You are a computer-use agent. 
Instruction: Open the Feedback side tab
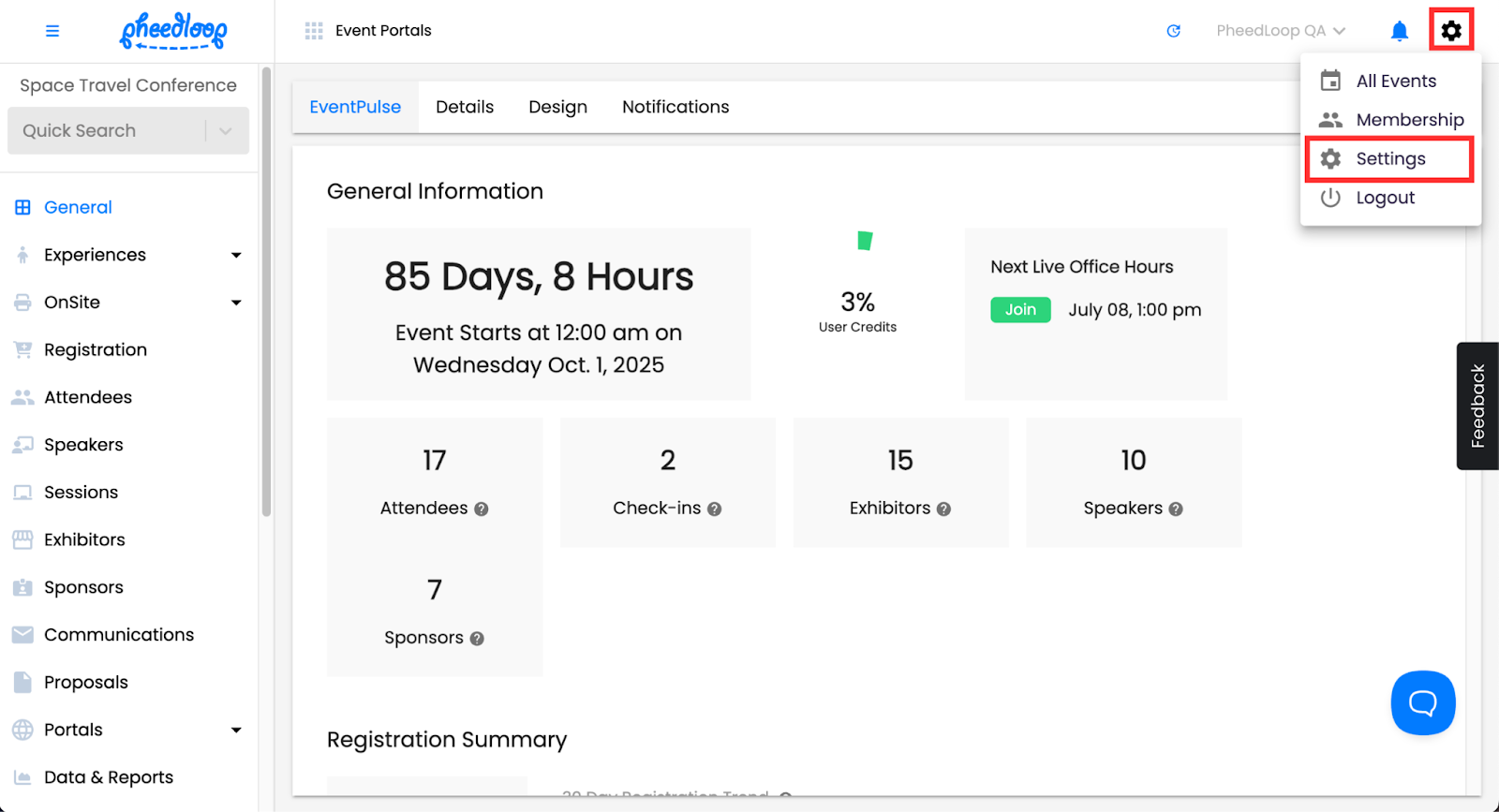pyautogui.click(x=1477, y=406)
